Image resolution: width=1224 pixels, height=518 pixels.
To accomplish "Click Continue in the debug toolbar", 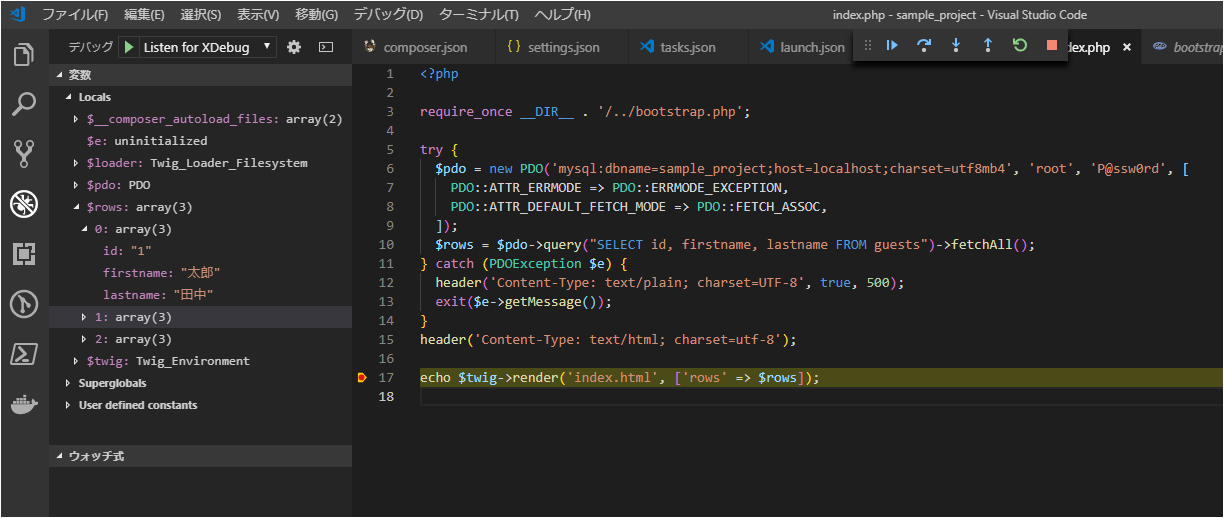I will coord(892,46).
